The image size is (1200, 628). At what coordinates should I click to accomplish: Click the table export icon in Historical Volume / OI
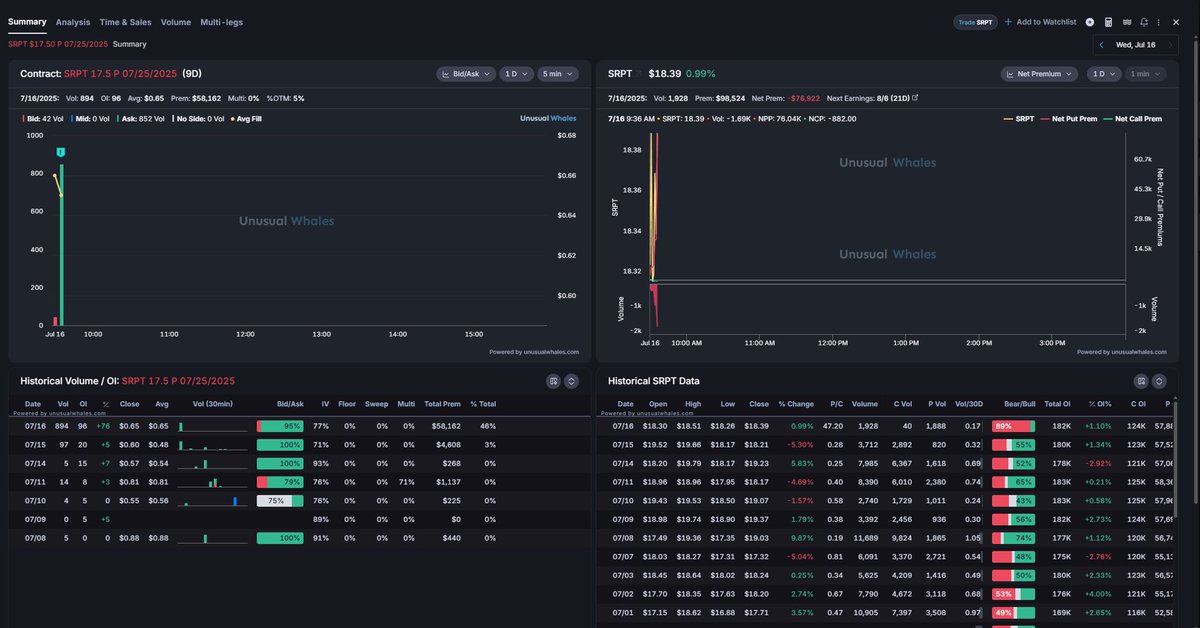553,381
